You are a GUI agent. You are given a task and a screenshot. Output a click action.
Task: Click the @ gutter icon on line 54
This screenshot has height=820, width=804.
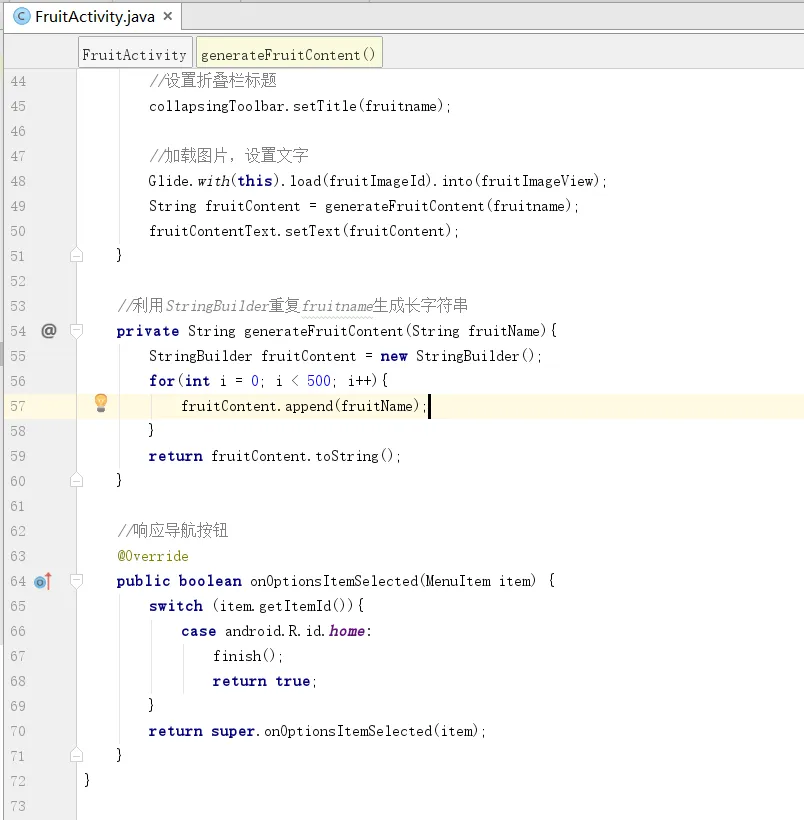49,331
